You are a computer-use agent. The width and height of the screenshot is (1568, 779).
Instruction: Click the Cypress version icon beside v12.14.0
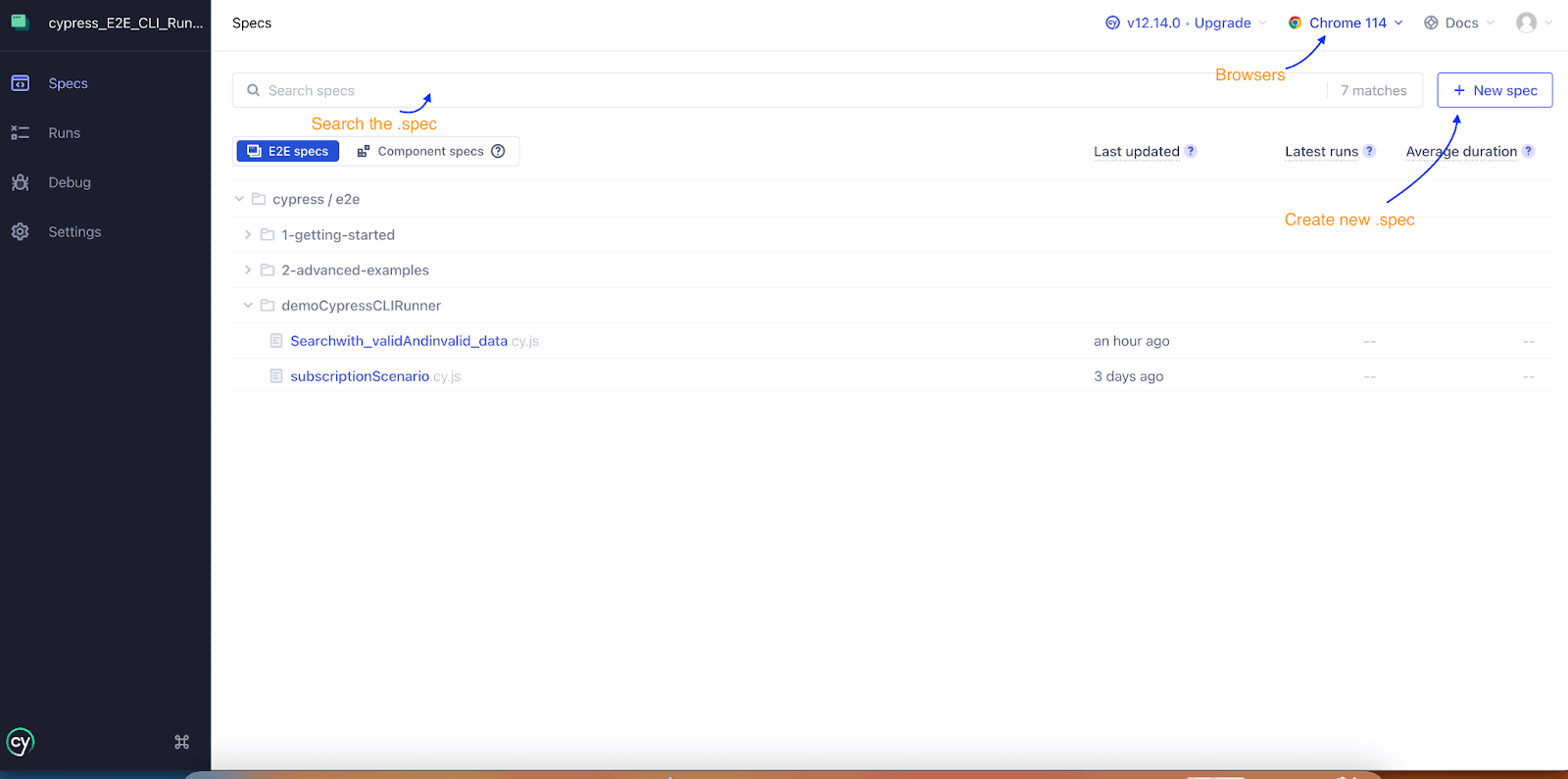(x=1112, y=23)
